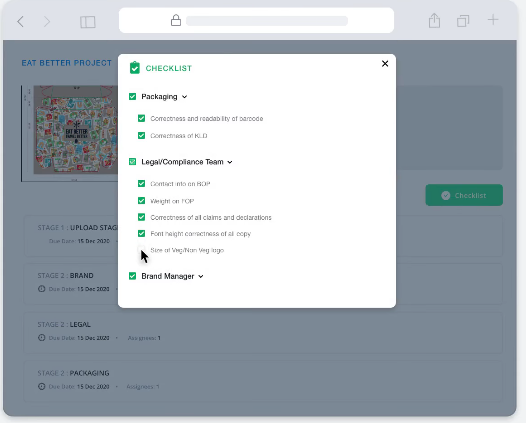Toggle the browser sidebar icon

pyautogui.click(x=88, y=22)
